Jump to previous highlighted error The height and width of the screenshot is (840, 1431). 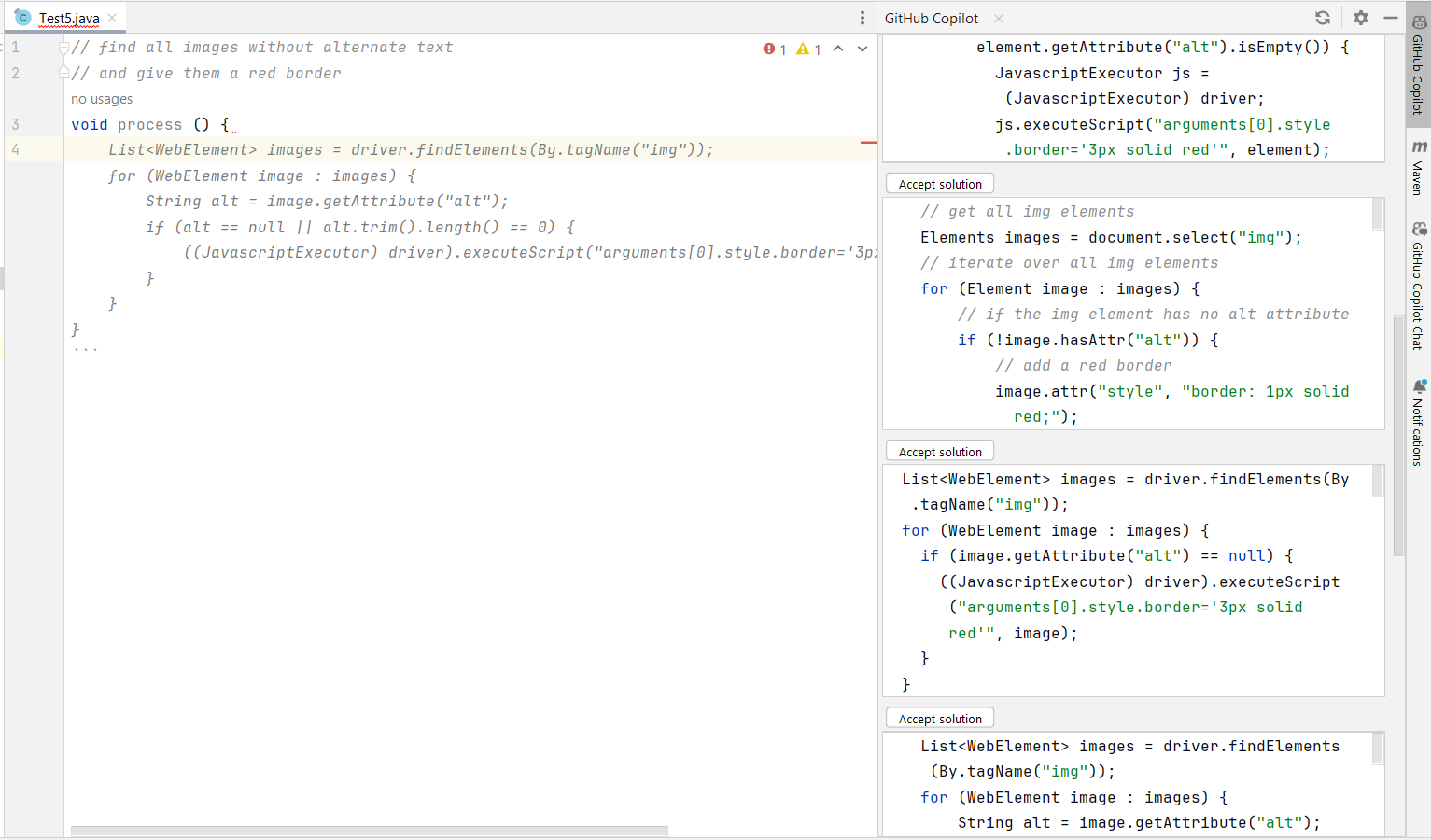(x=838, y=49)
